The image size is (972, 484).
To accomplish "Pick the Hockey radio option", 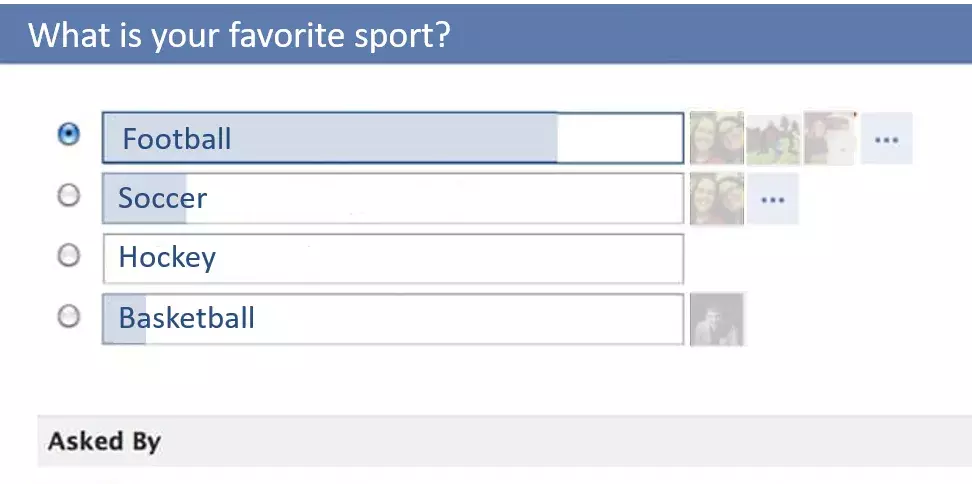I will 68,256.
